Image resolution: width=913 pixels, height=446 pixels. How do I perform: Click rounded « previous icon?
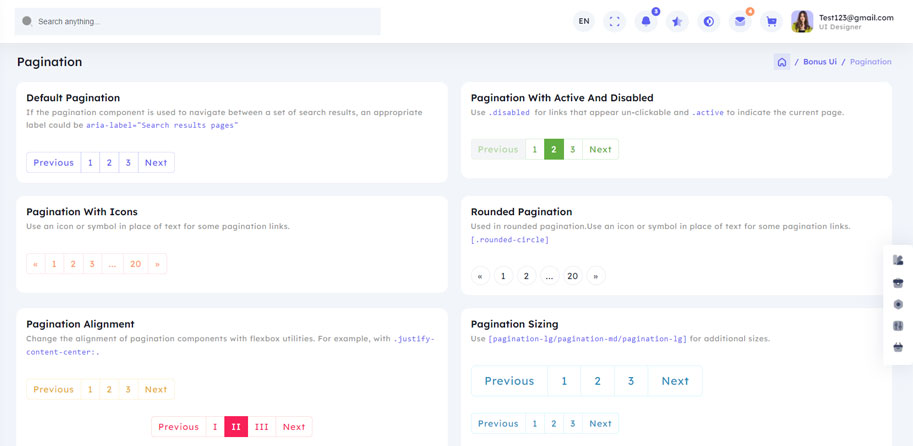pos(480,276)
